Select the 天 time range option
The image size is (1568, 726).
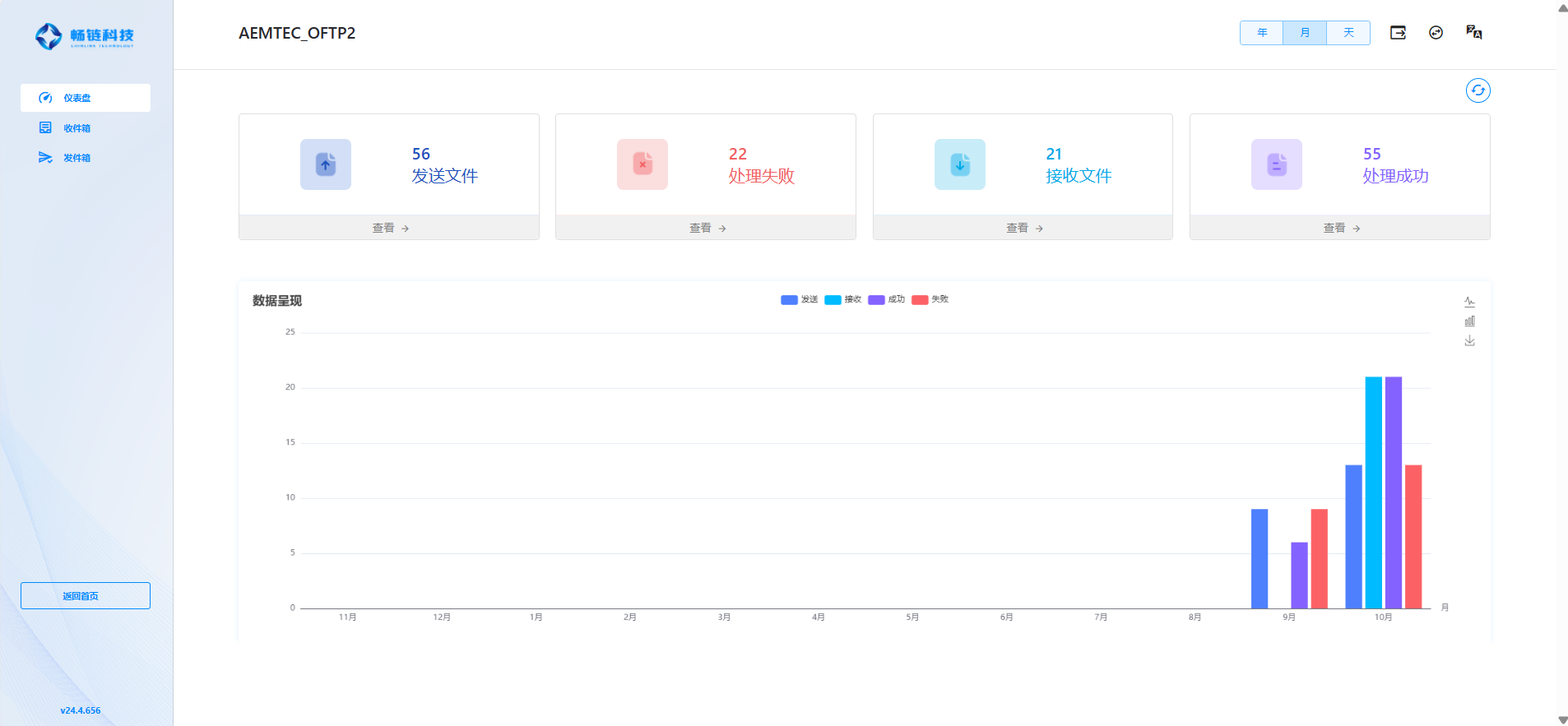click(x=1348, y=33)
